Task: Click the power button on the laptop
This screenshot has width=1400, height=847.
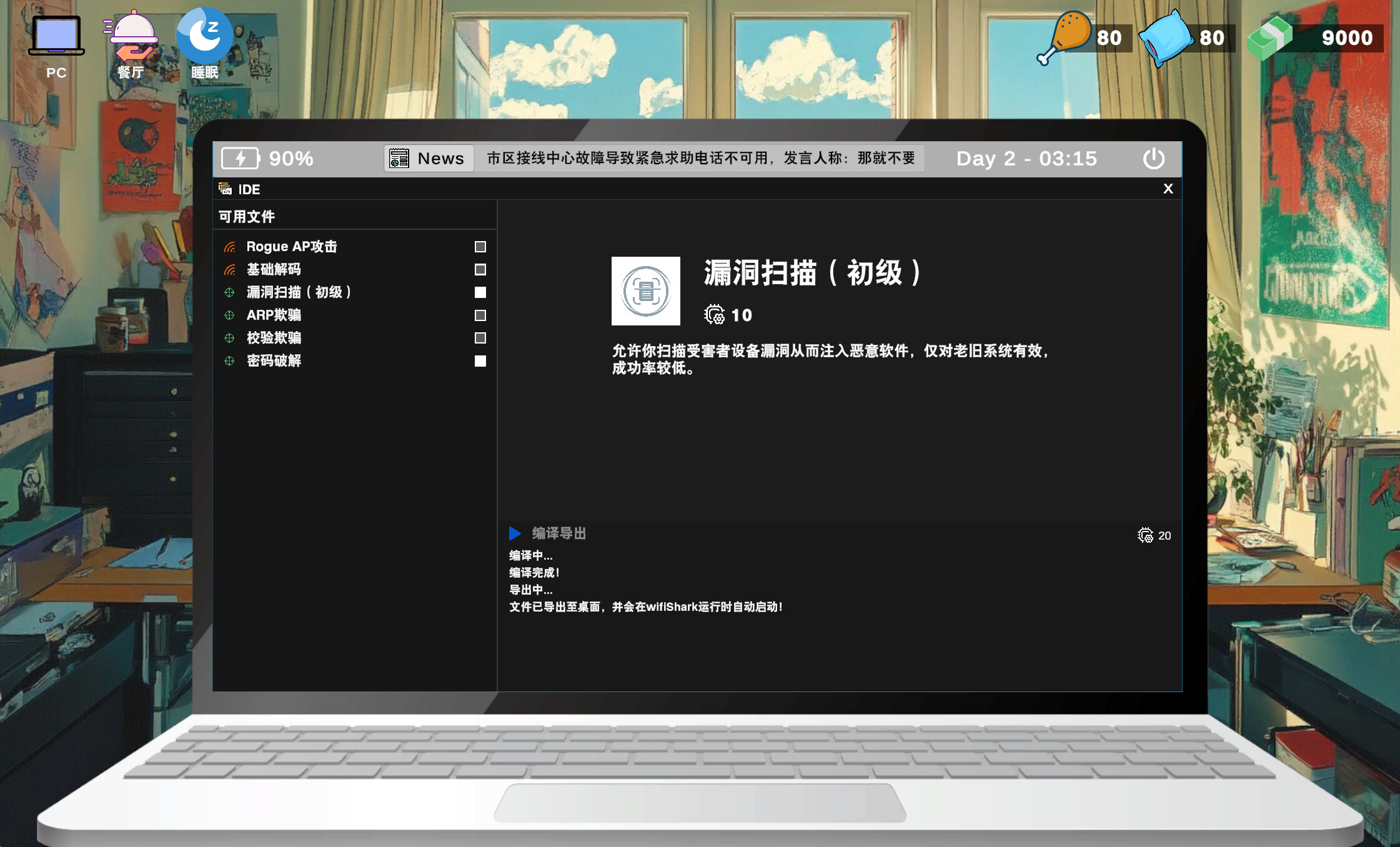Action: 1153,158
